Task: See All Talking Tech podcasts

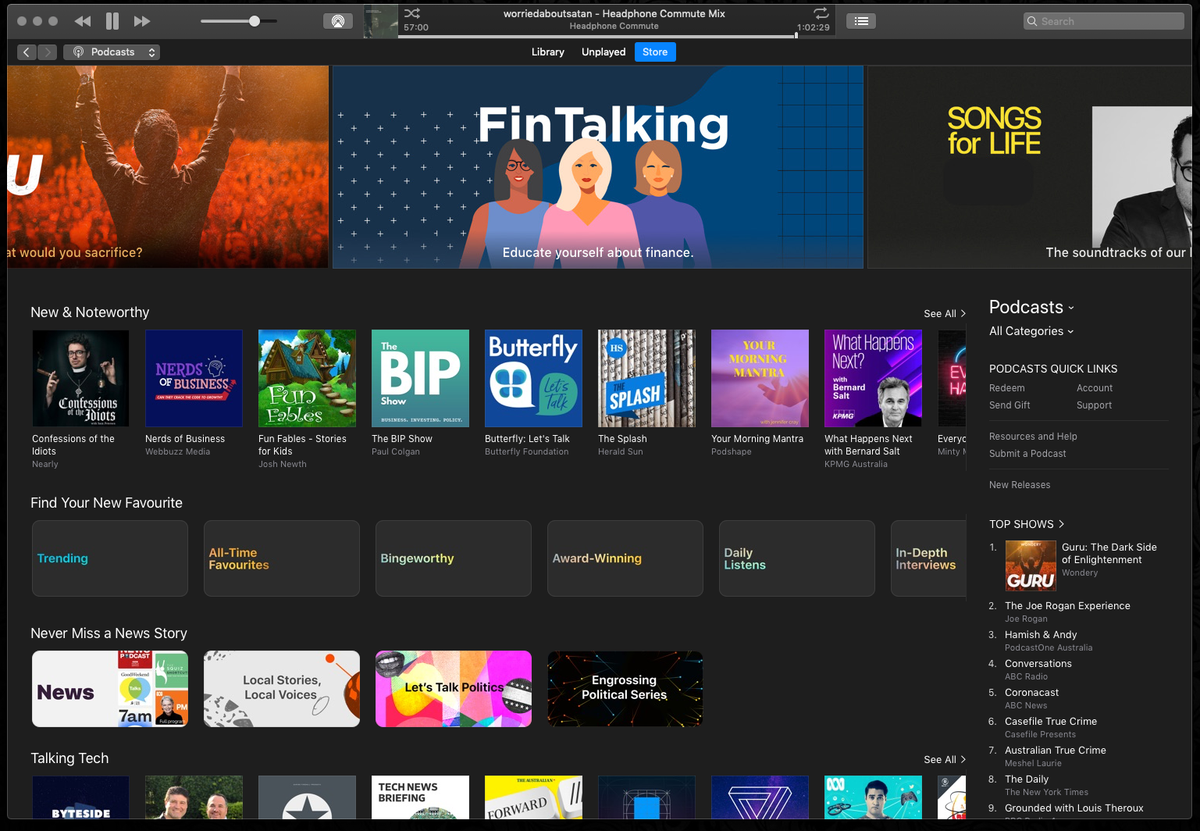Action: tap(944, 760)
